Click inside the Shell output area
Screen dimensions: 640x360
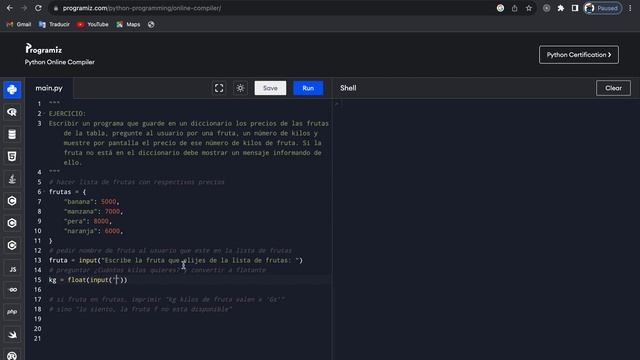point(486,229)
